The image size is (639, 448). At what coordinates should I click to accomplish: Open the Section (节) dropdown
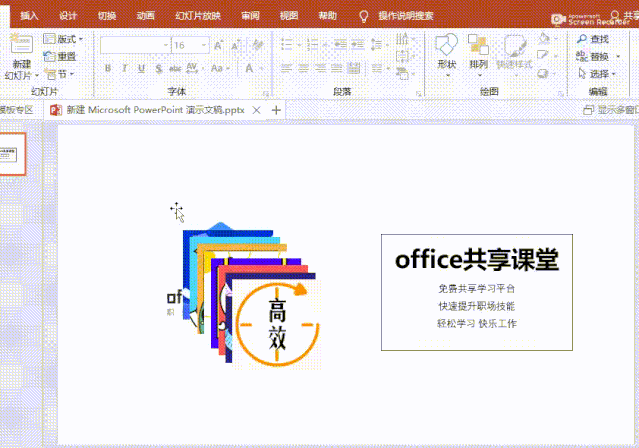tap(59, 74)
